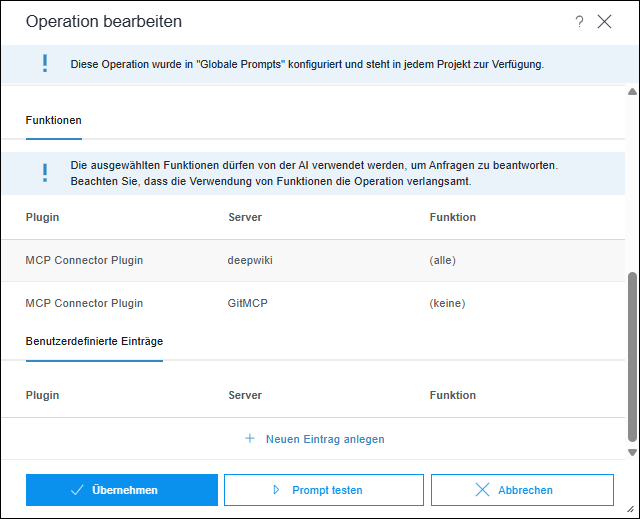The width and height of the screenshot is (640, 519).
Task: Click MCP Connector Plugin in the deepwiki row
Action: (x=84, y=260)
